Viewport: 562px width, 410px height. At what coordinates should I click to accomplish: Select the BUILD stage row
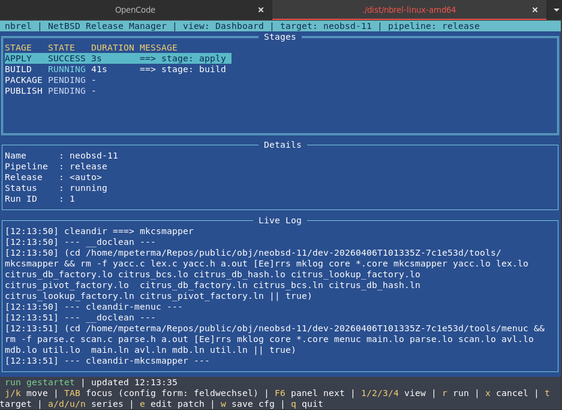[115, 69]
